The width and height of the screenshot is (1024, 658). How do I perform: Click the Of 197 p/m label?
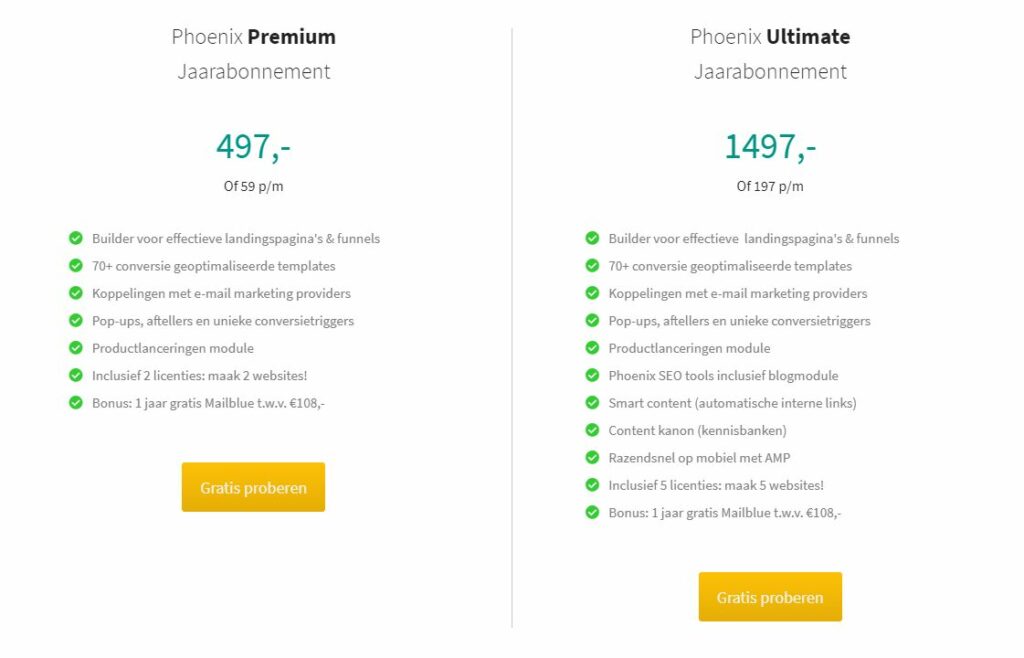[x=770, y=186]
